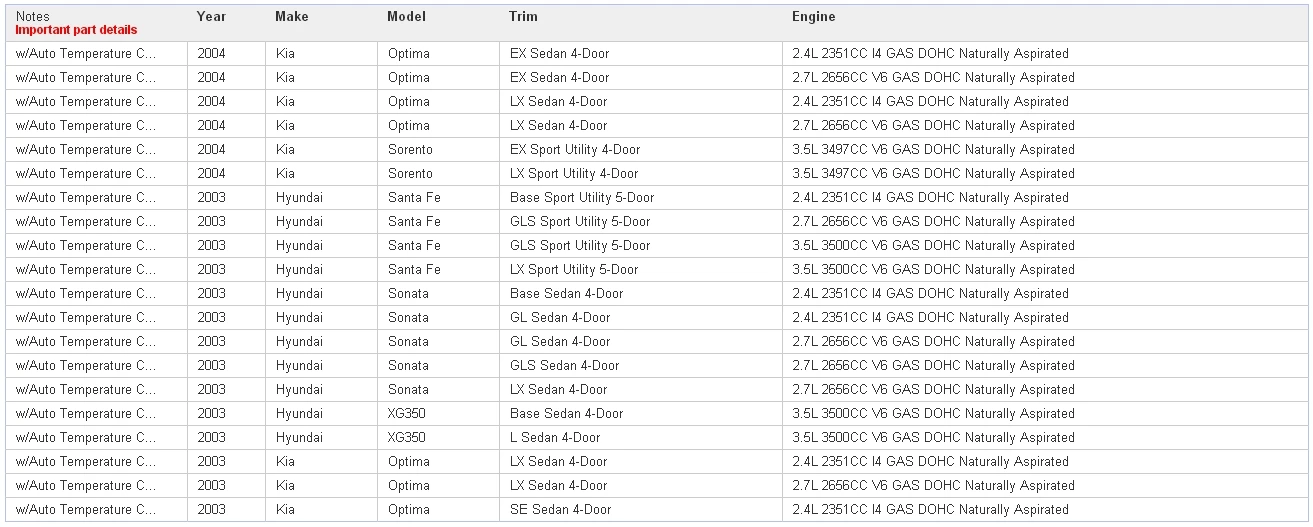Click the Model column header
1313x527 pixels.
pos(406,17)
